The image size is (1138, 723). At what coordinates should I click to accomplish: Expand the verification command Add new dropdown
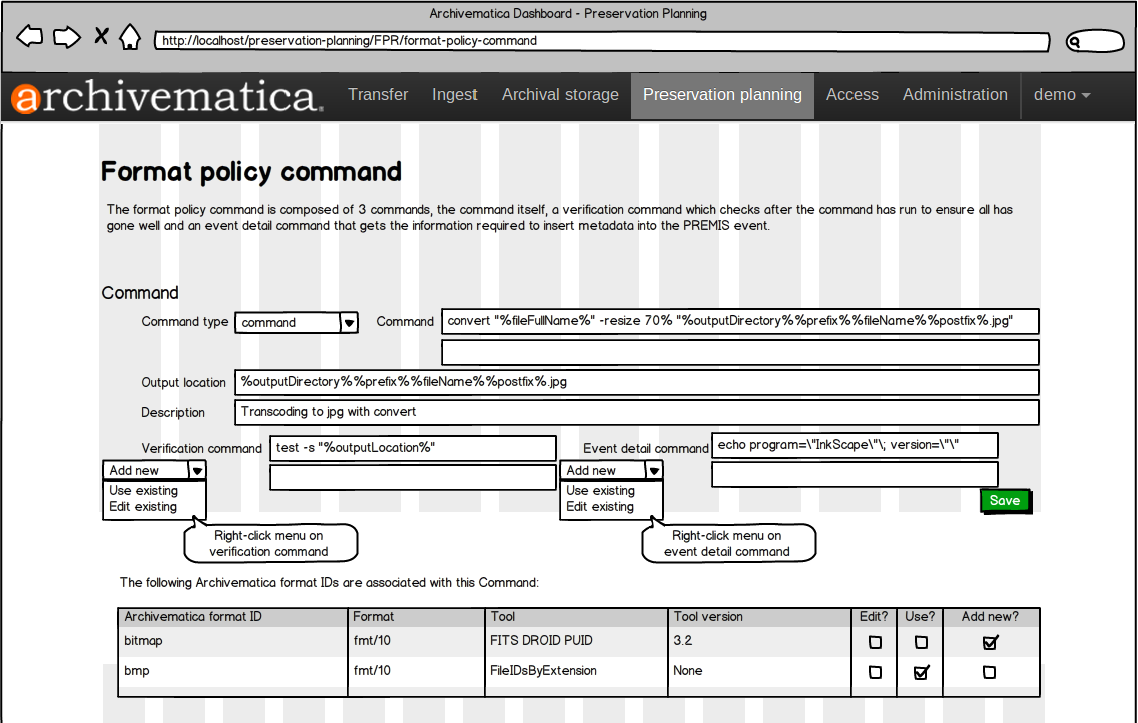197,470
